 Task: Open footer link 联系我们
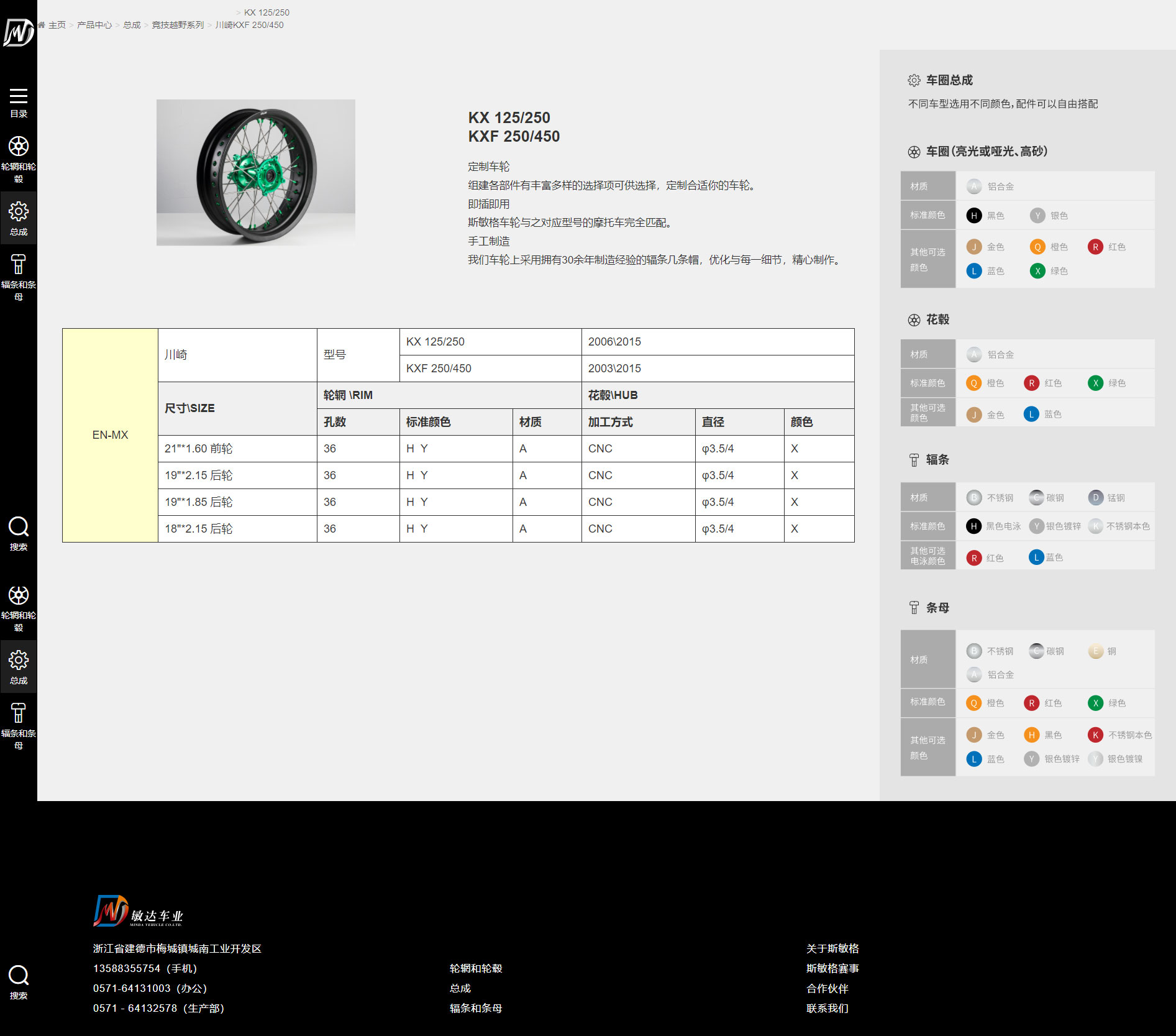(x=827, y=1008)
